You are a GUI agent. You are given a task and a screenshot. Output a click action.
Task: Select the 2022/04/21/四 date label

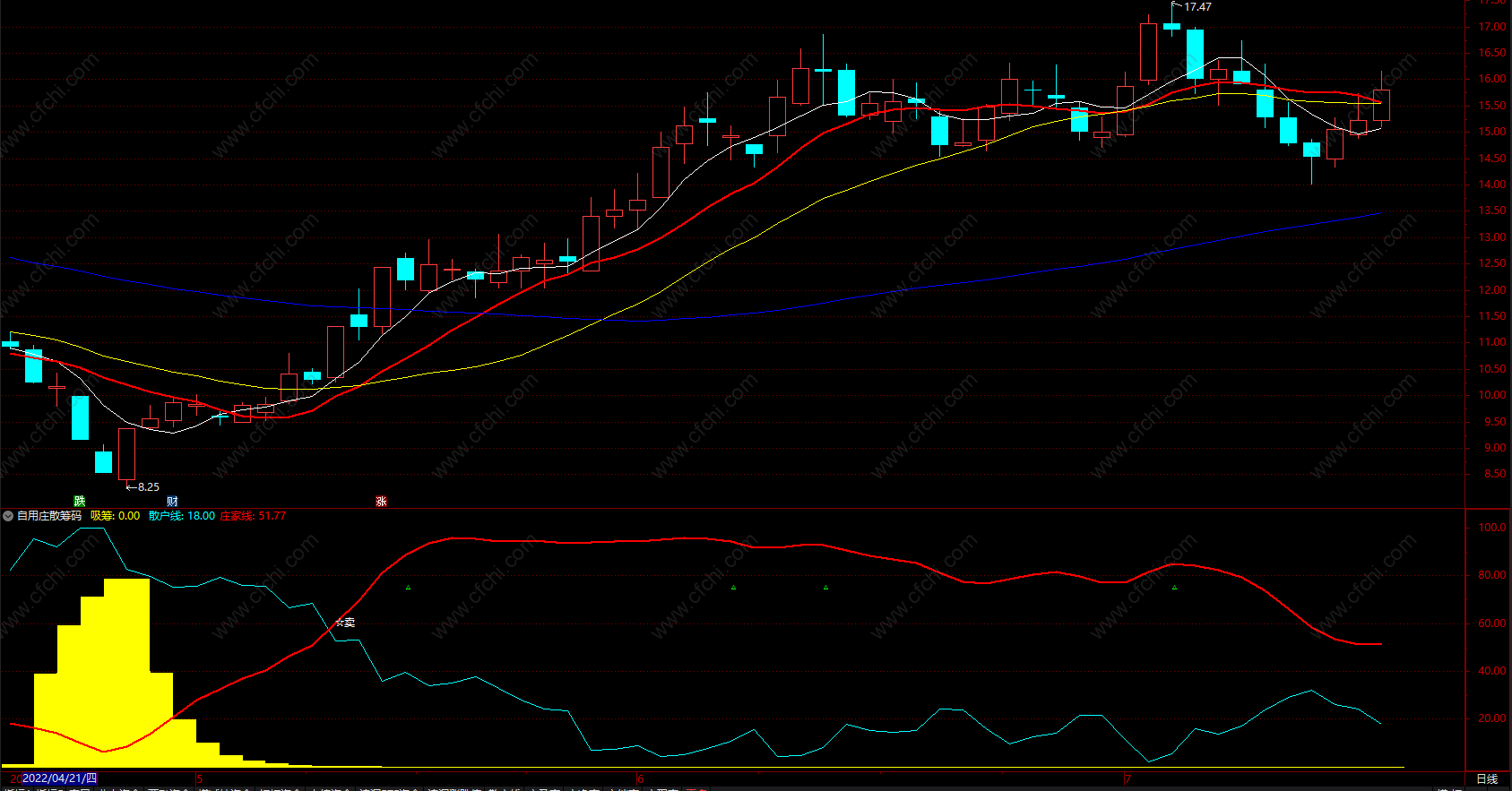point(59,778)
